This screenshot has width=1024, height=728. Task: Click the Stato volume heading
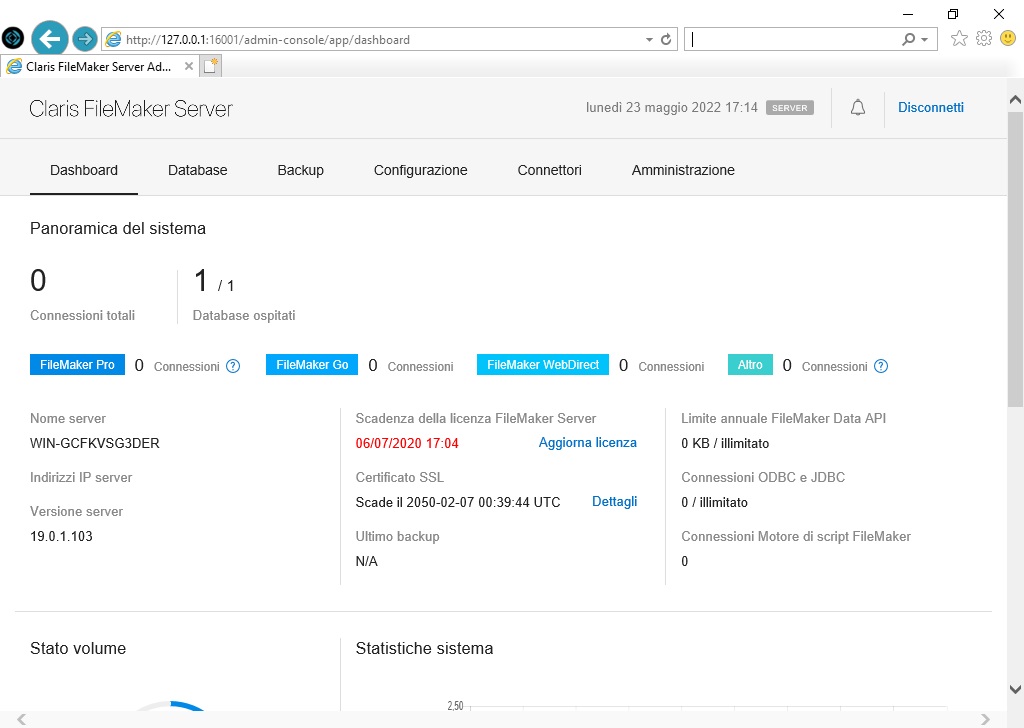78,648
